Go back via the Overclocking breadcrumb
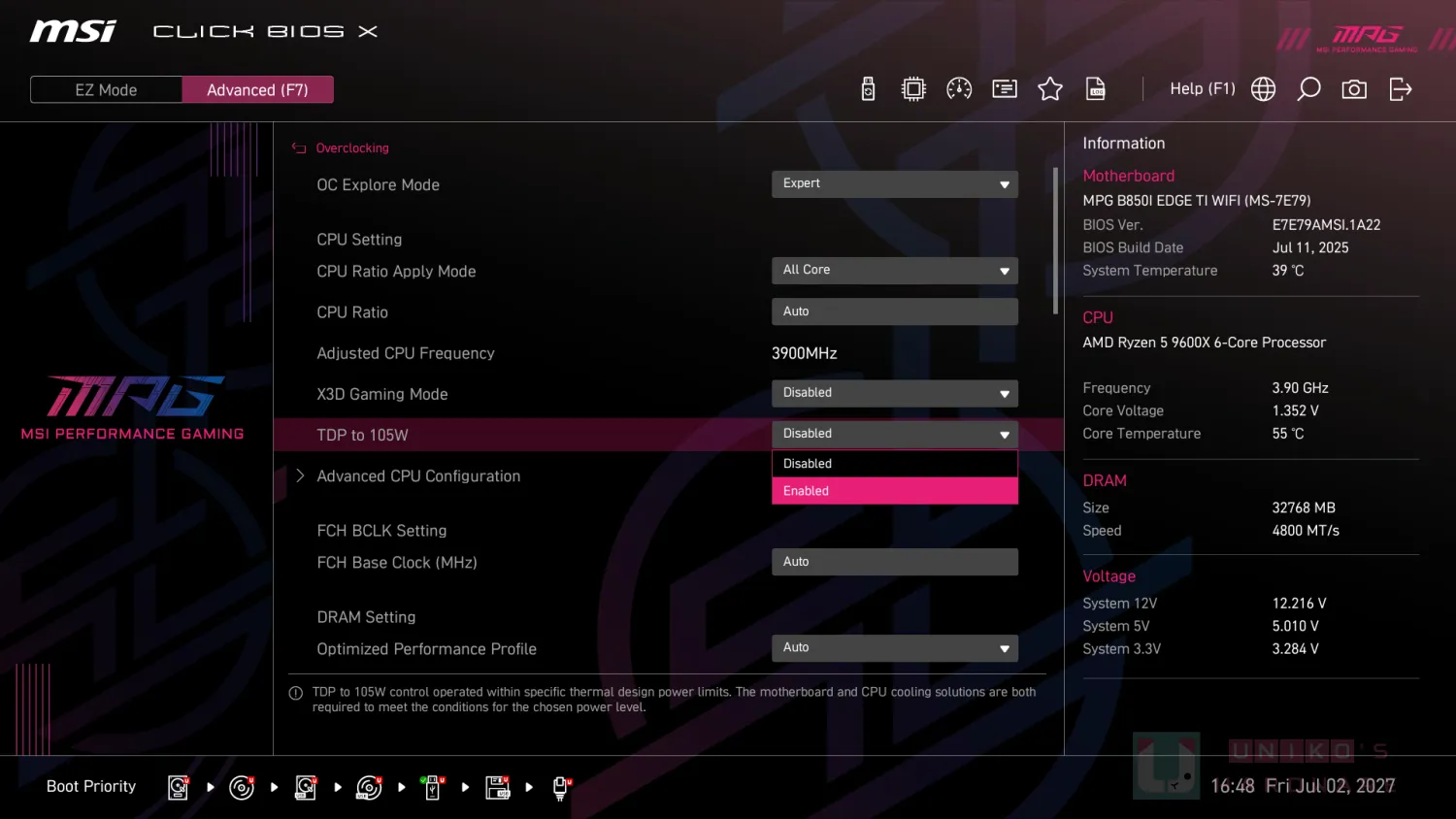 pos(352,148)
